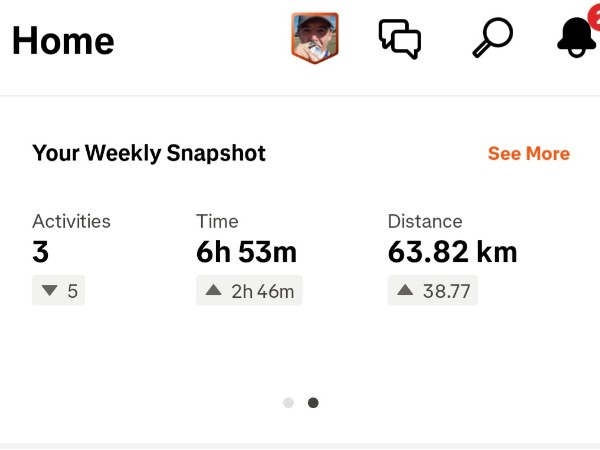Click the Activities stat label

pos(71,221)
